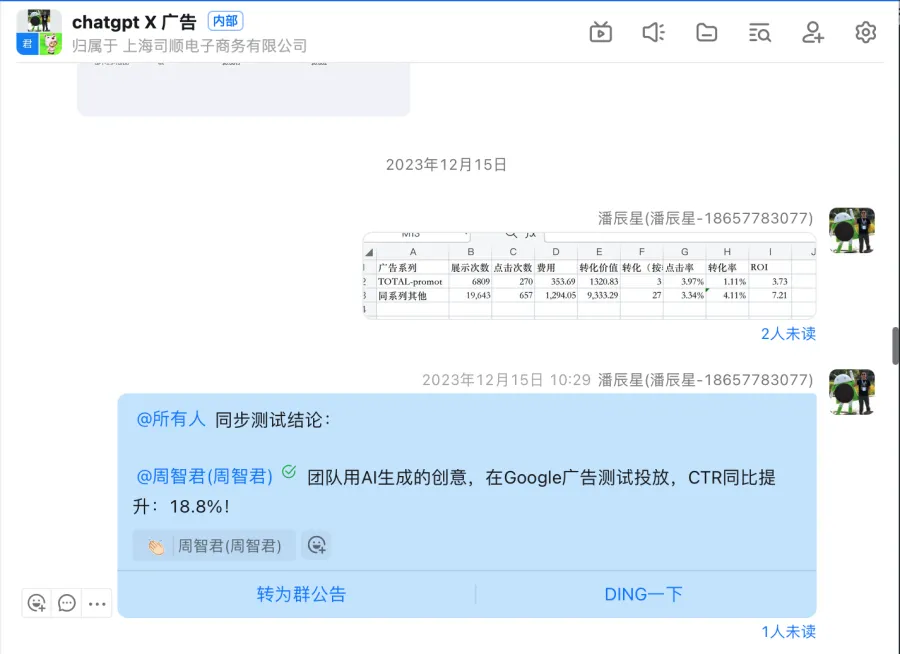Viewport: 900px width, 654px height.
Task: View the 1人未读 unread list
Action: [x=788, y=632]
